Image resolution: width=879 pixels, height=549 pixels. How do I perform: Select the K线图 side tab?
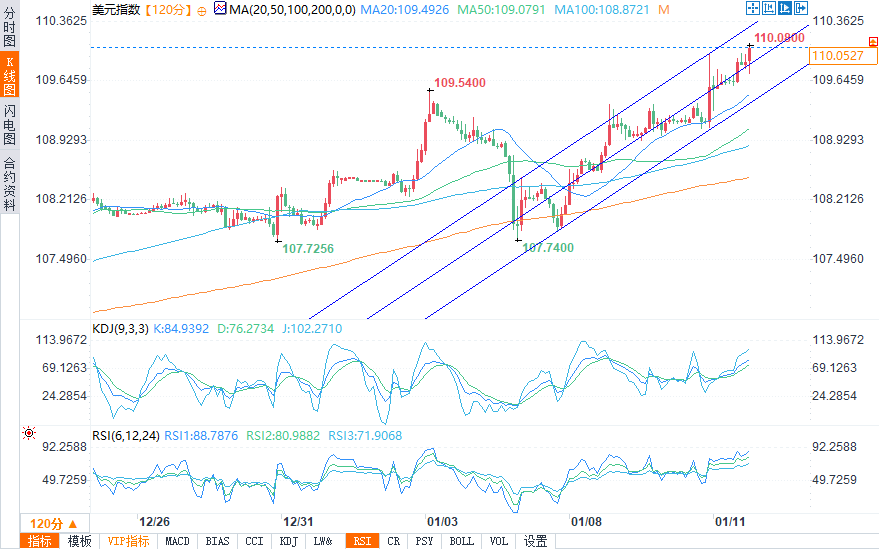tap(10, 76)
